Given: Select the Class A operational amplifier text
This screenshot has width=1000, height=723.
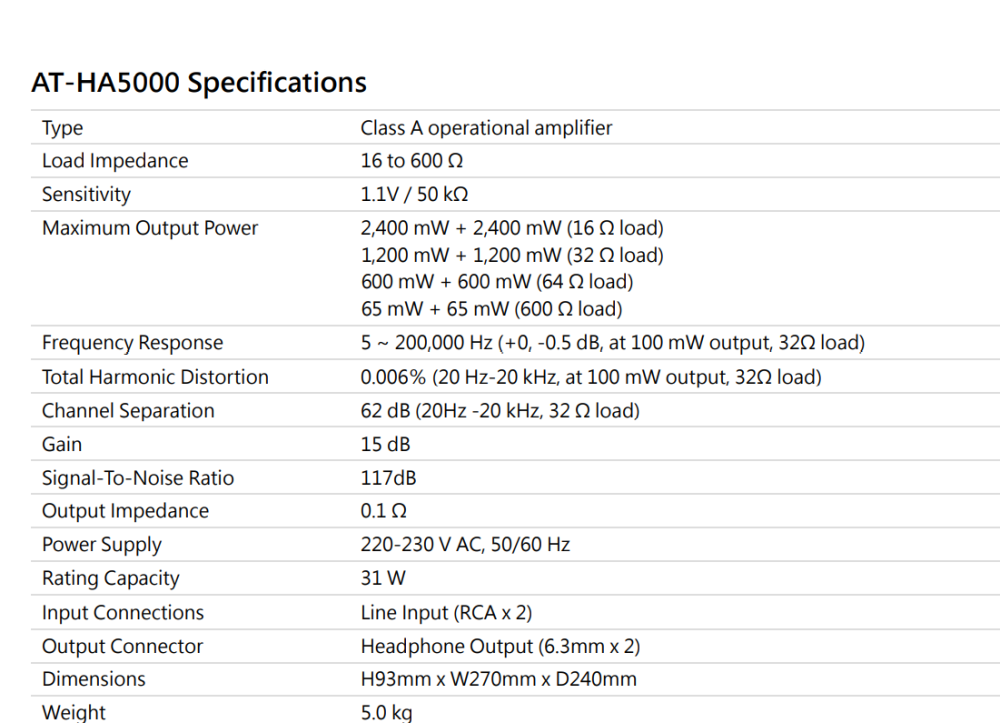Looking at the screenshot, I should click(486, 128).
